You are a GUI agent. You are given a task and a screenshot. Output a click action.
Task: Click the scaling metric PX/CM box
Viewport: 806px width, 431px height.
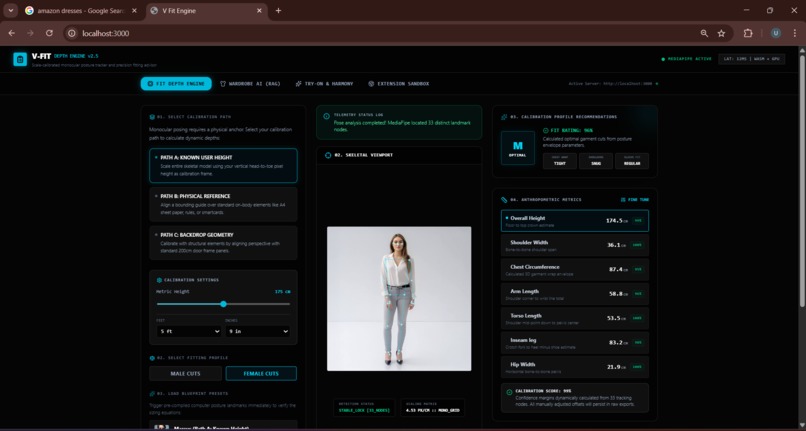pos(432,407)
